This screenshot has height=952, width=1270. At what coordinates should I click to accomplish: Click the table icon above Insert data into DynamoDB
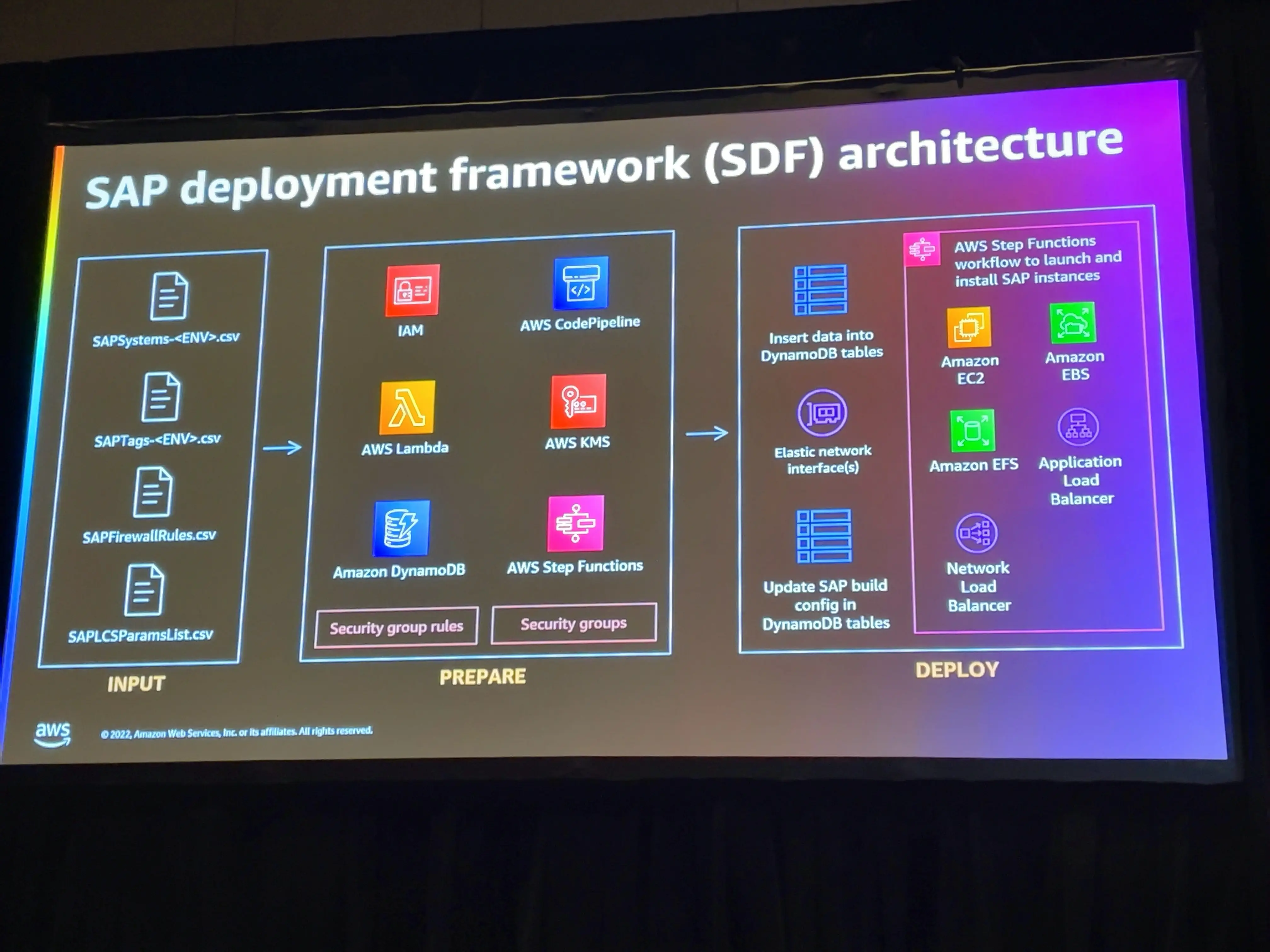[821, 290]
